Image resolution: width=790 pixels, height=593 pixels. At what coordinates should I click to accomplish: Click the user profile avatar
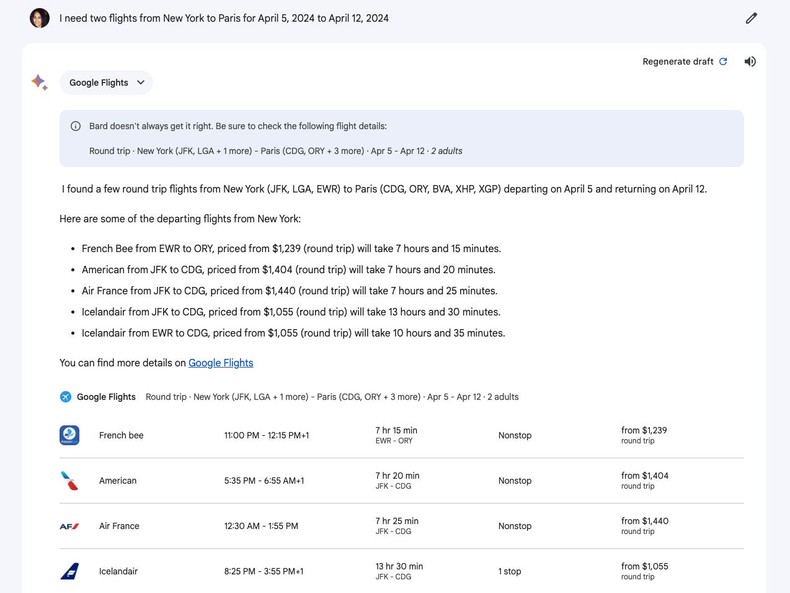coord(39,18)
